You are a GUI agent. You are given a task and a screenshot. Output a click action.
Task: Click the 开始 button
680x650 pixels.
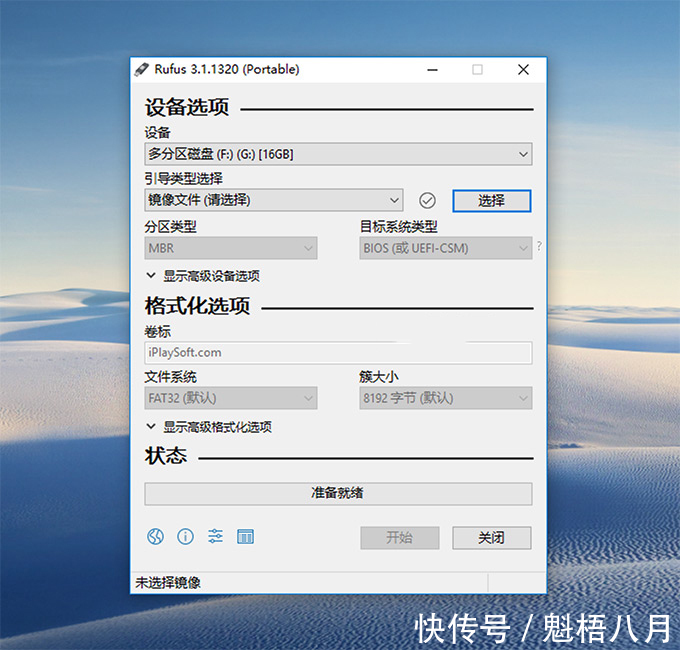tap(400, 538)
